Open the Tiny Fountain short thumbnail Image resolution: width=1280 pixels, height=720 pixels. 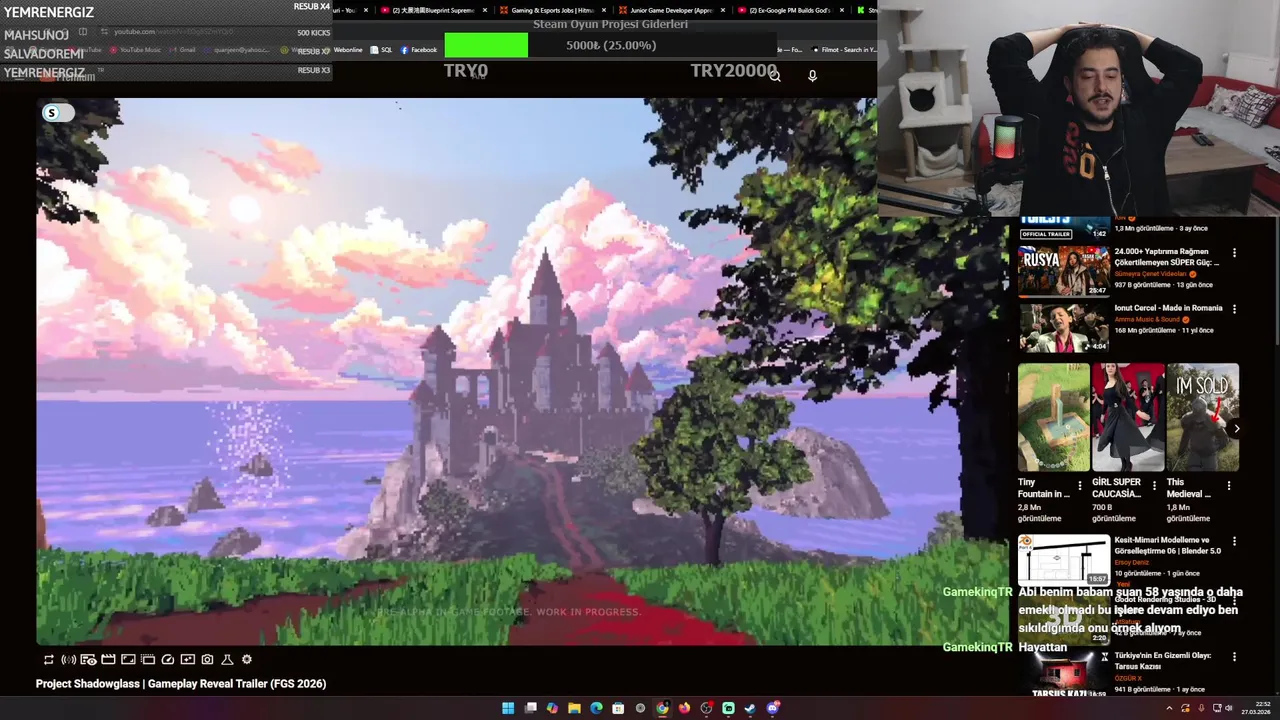[x=1054, y=417]
